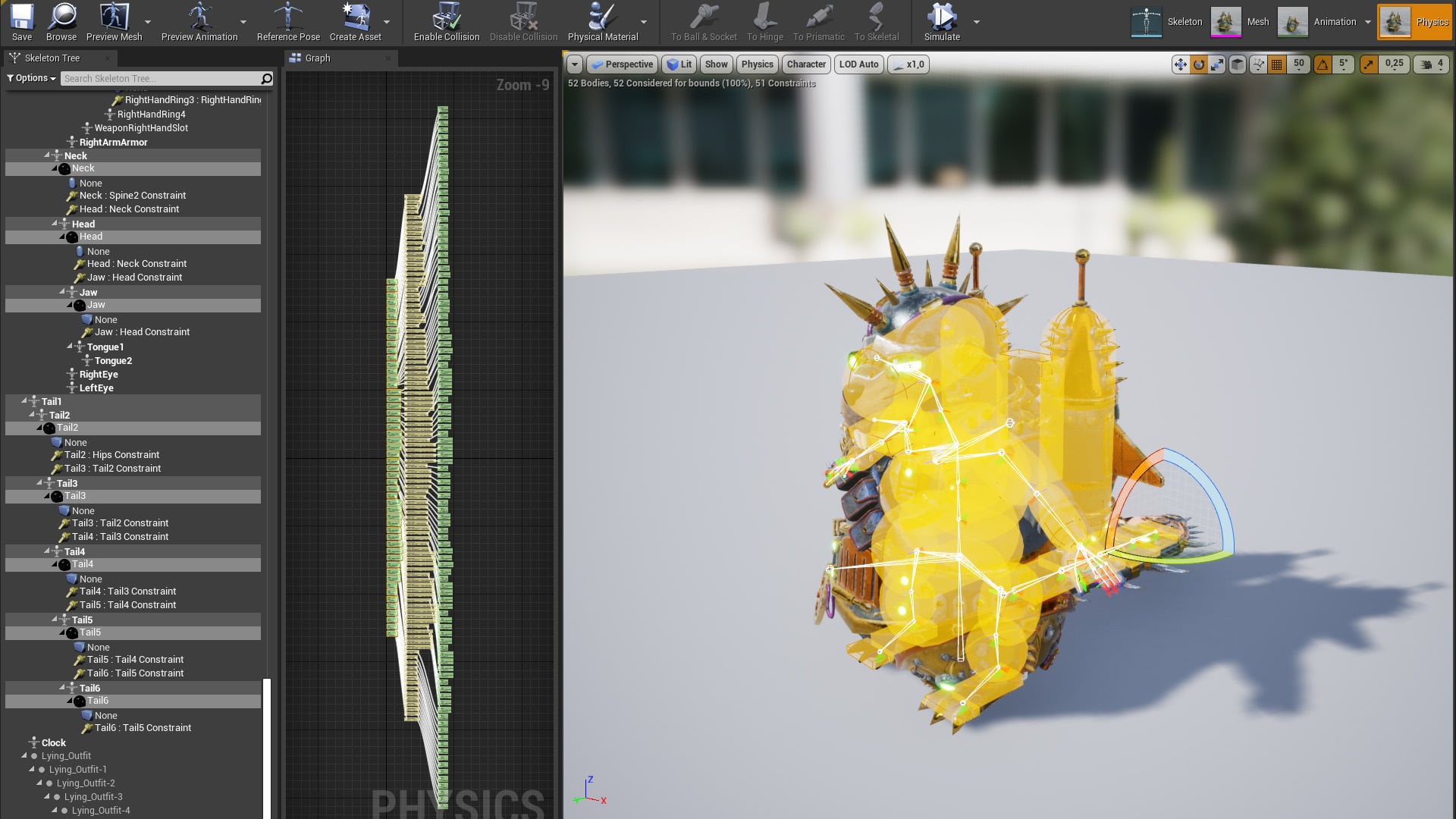
Task: Open the rotation snap 5° dropdown
Action: coord(1344,64)
